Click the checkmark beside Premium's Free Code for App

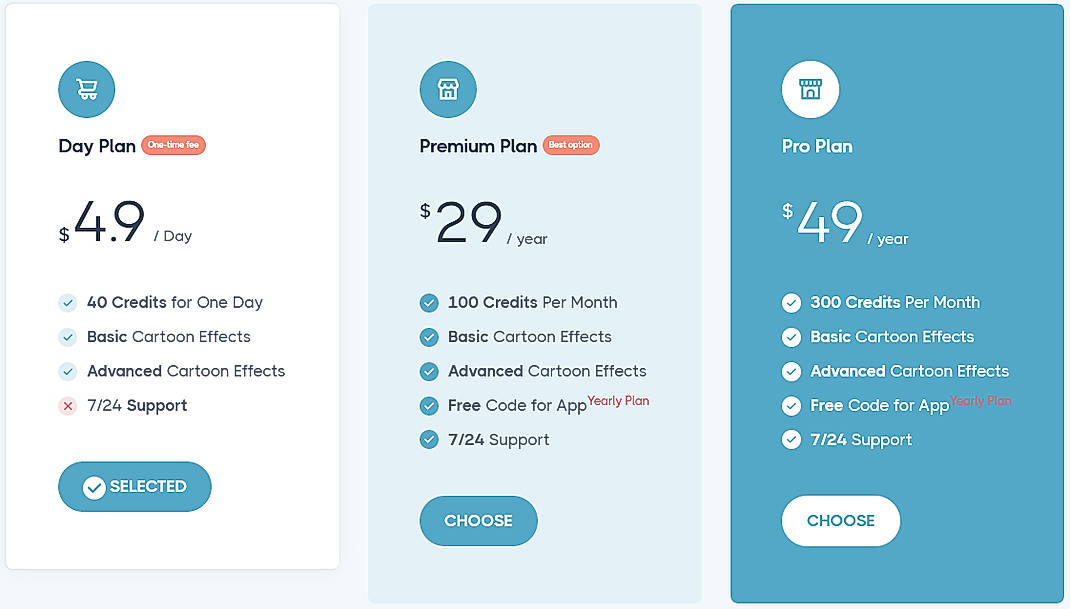(x=429, y=406)
